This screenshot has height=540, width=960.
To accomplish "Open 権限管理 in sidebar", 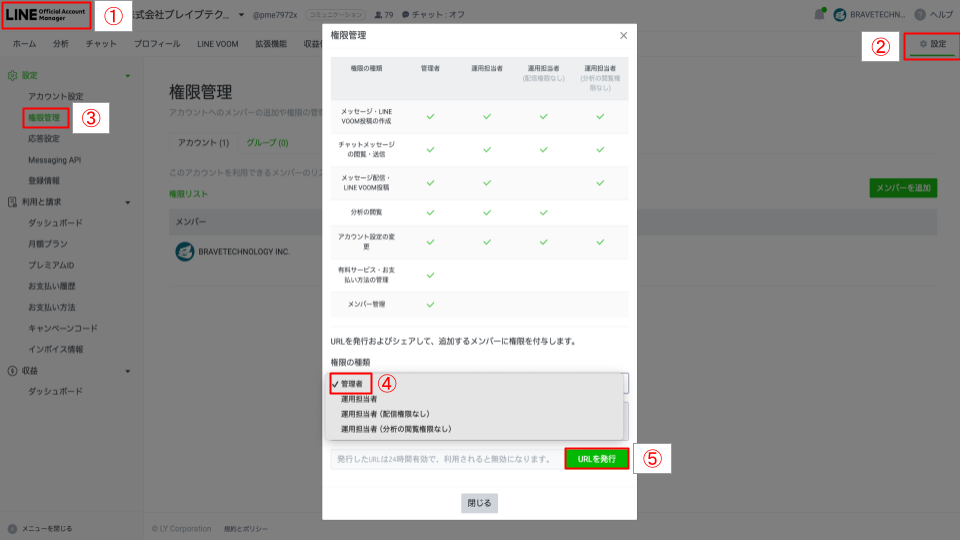I will click(x=44, y=118).
